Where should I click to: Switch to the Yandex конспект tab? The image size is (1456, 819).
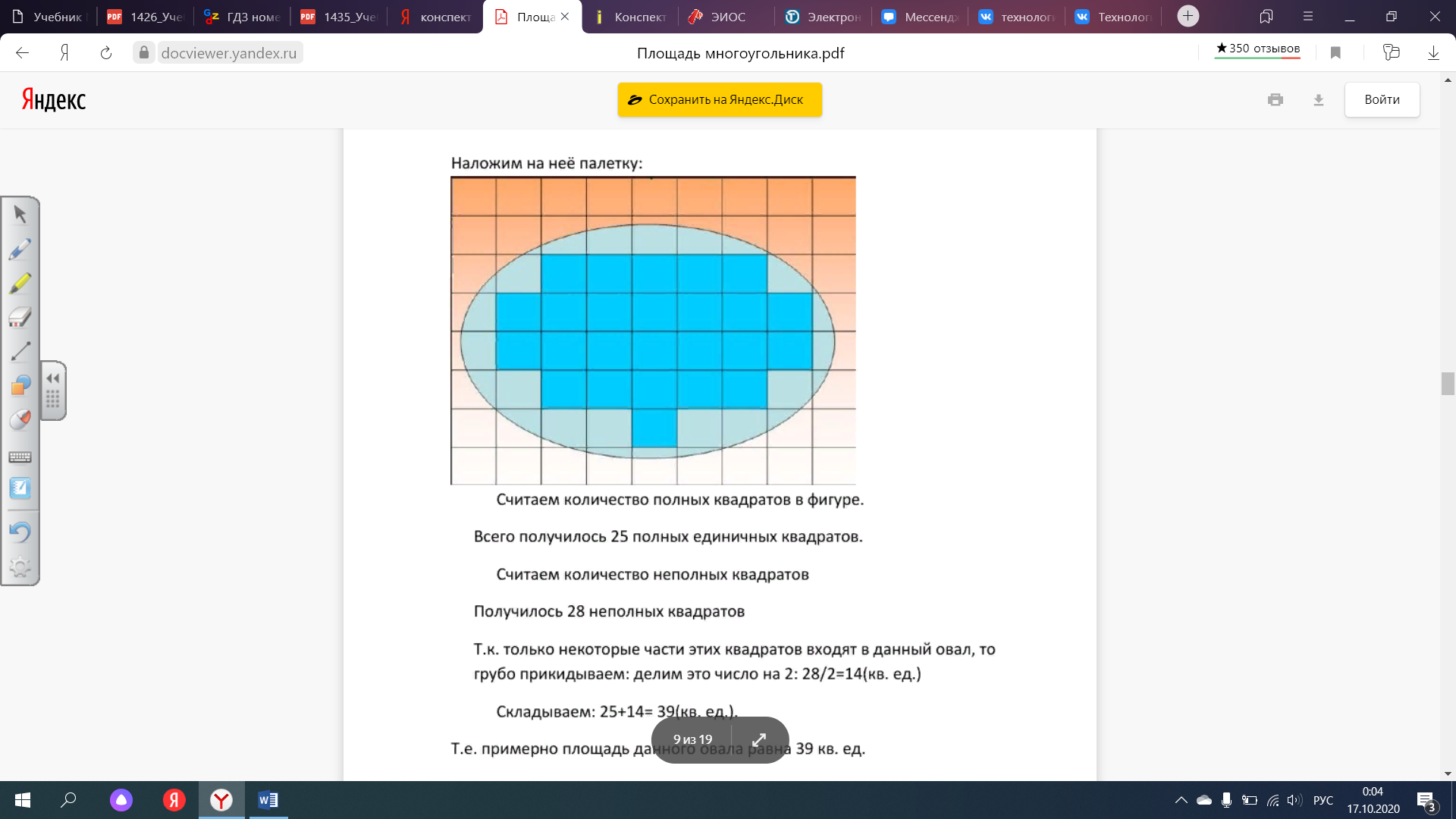pyautogui.click(x=435, y=17)
